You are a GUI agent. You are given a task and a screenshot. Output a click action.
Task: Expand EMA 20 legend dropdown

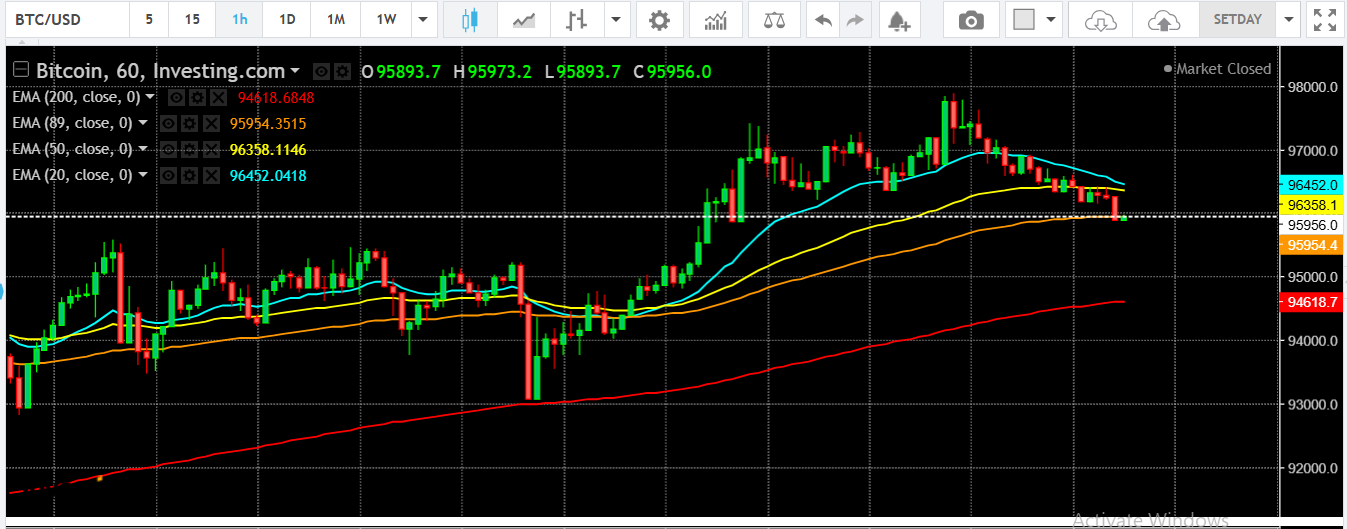143,175
